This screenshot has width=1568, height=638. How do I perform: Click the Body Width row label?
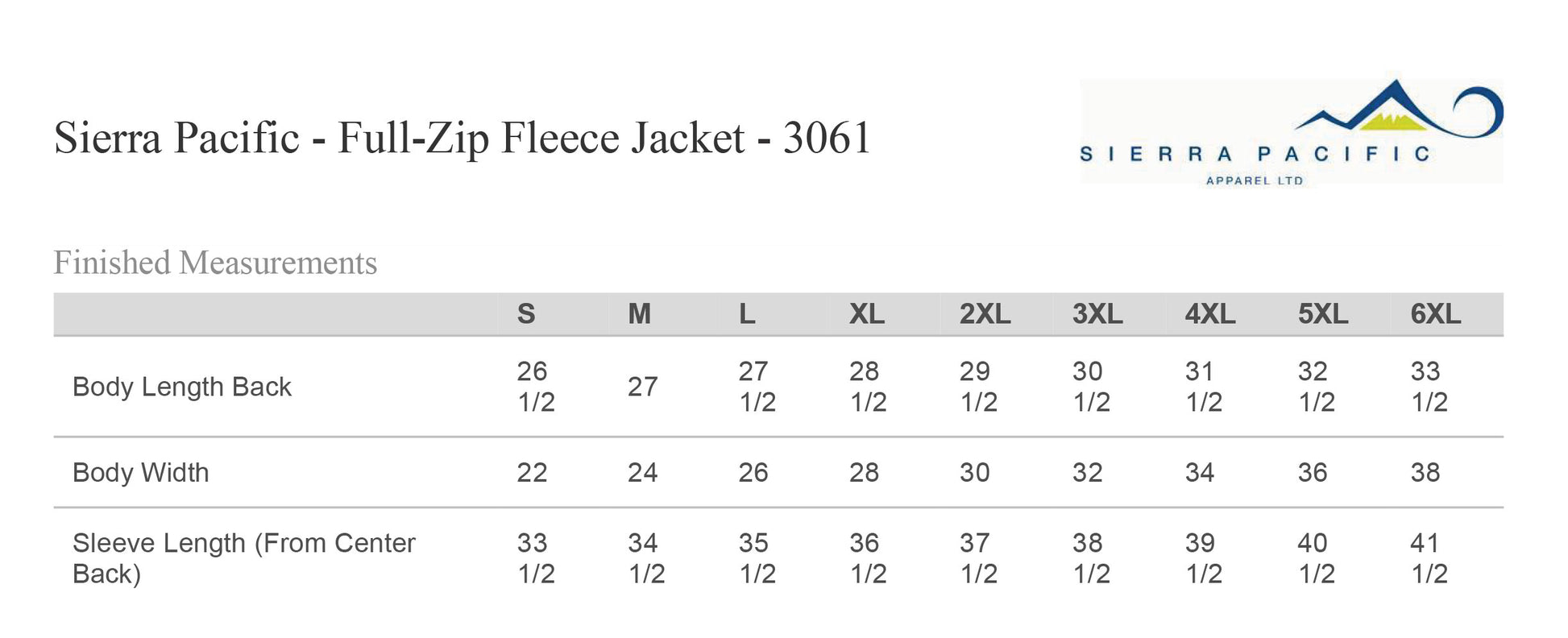[x=141, y=472]
